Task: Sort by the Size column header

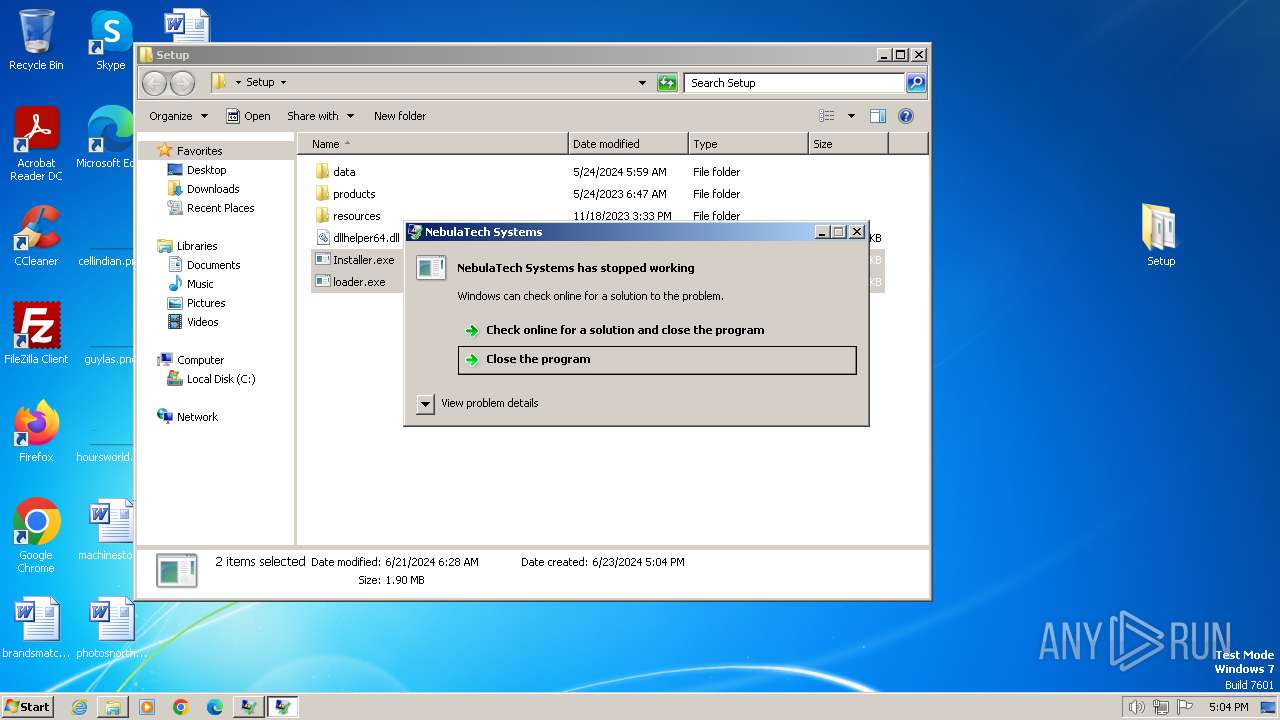Action: [x=848, y=144]
